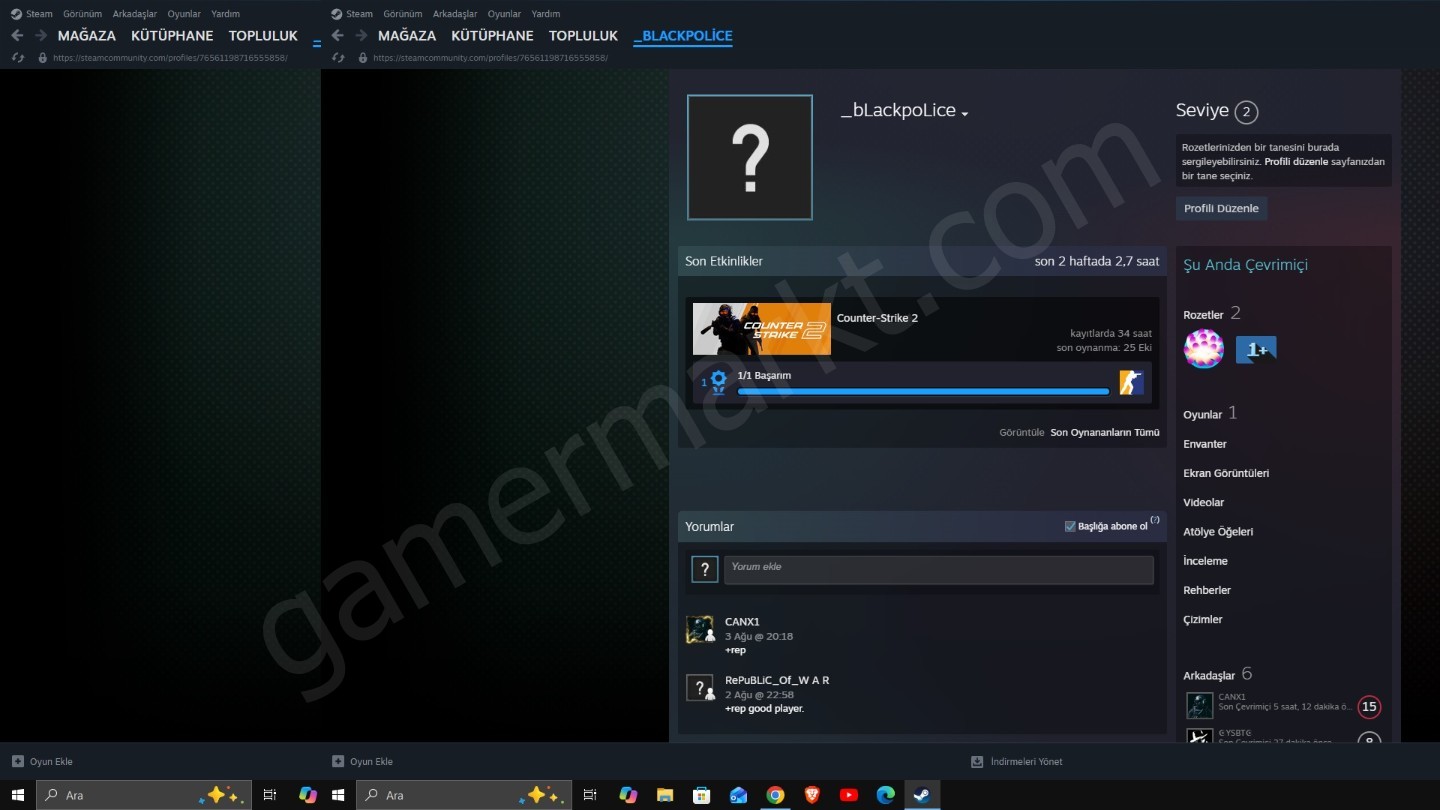The width and height of the screenshot is (1440, 810).
Task: Expand the _bLackpoLice name dropdown arrow
Action: point(965,114)
